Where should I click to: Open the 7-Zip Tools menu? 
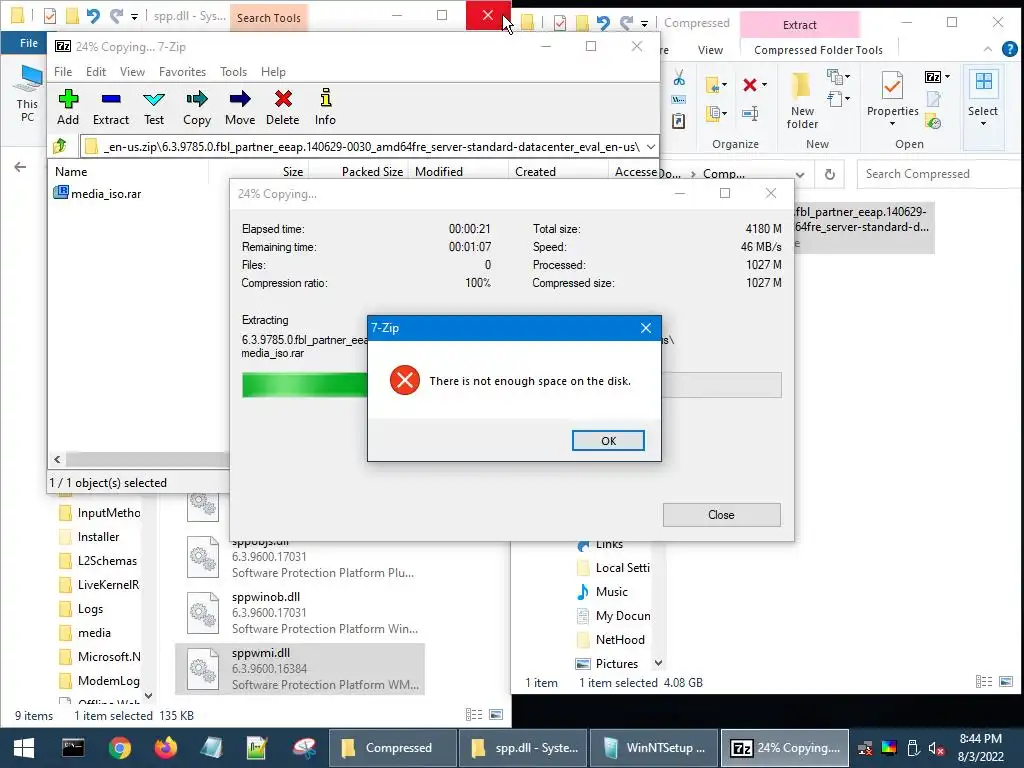pyautogui.click(x=233, y=72)
